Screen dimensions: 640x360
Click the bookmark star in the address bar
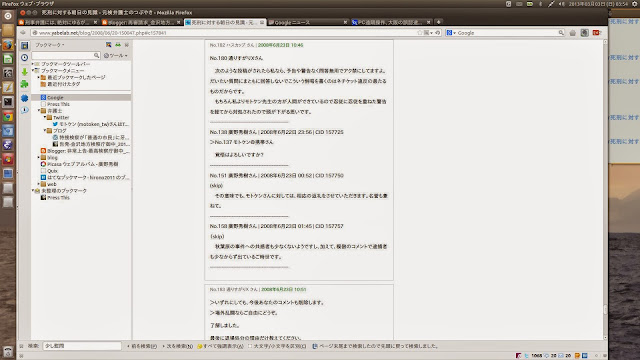[x=420, y=33]
